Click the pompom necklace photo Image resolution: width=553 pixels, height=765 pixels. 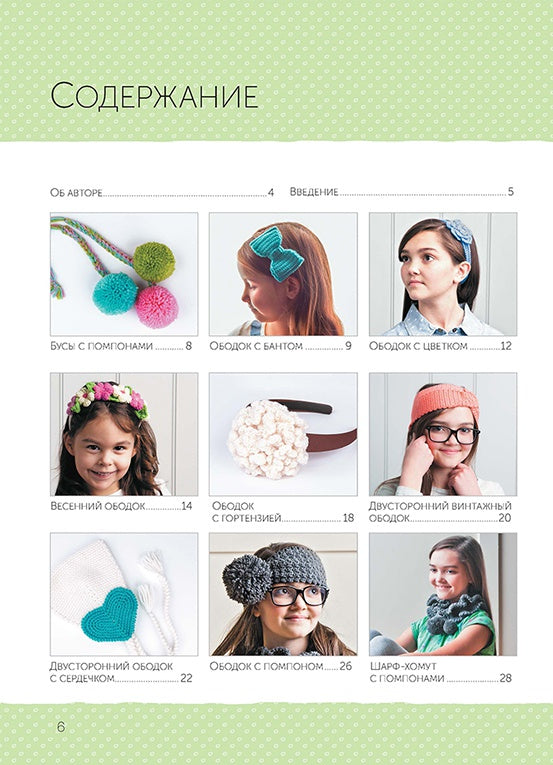pyautogui.click(x=124, y=274)
